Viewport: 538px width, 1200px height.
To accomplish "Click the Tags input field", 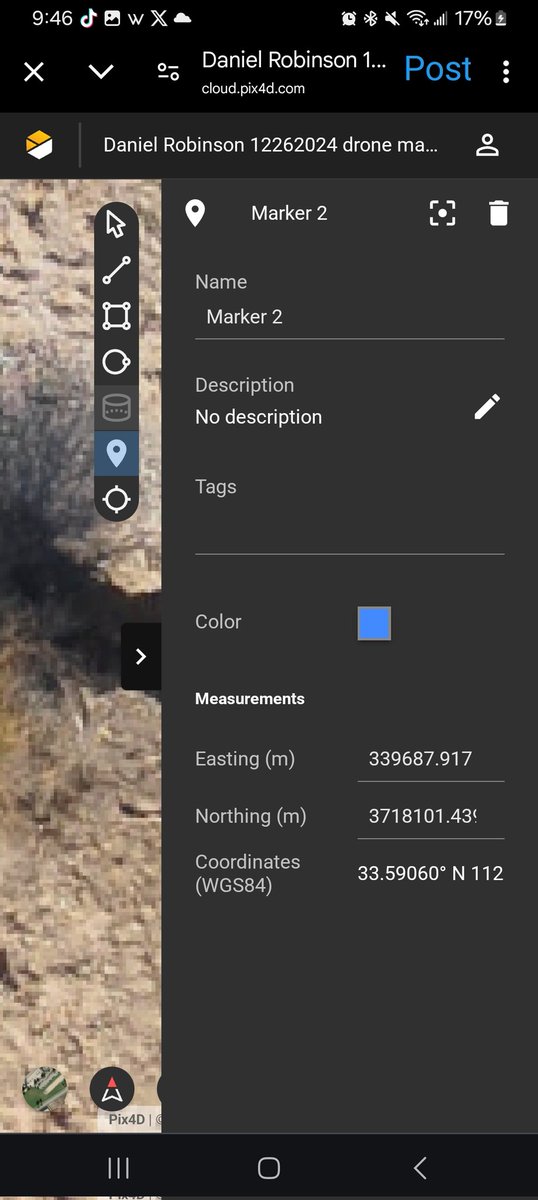I will 350,532.
